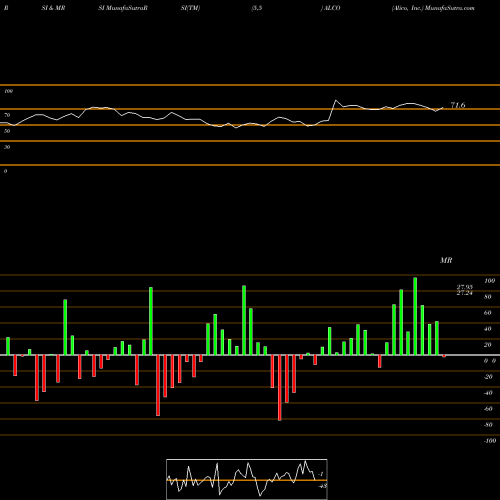This screenshot has width=500, height=500.
Task: Click the SI MunafaSutraR header text
Action: [x=123, y=8]
